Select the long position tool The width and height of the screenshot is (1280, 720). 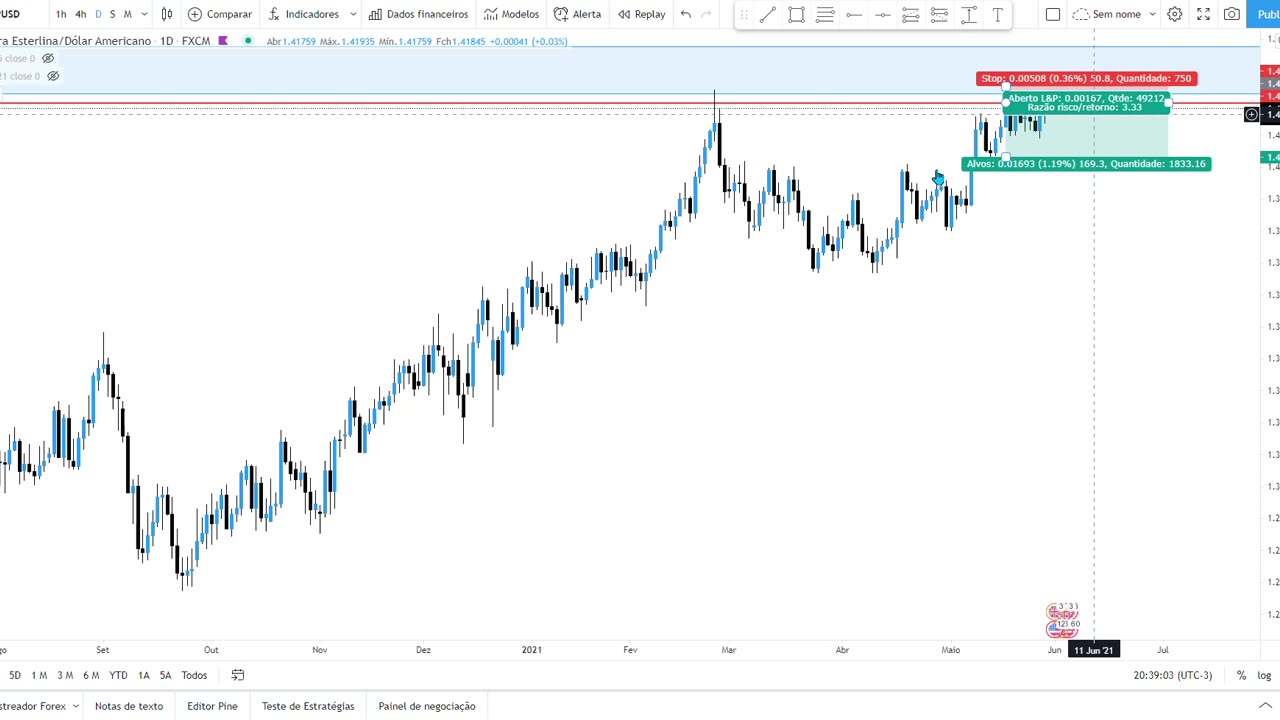point(911,14)
